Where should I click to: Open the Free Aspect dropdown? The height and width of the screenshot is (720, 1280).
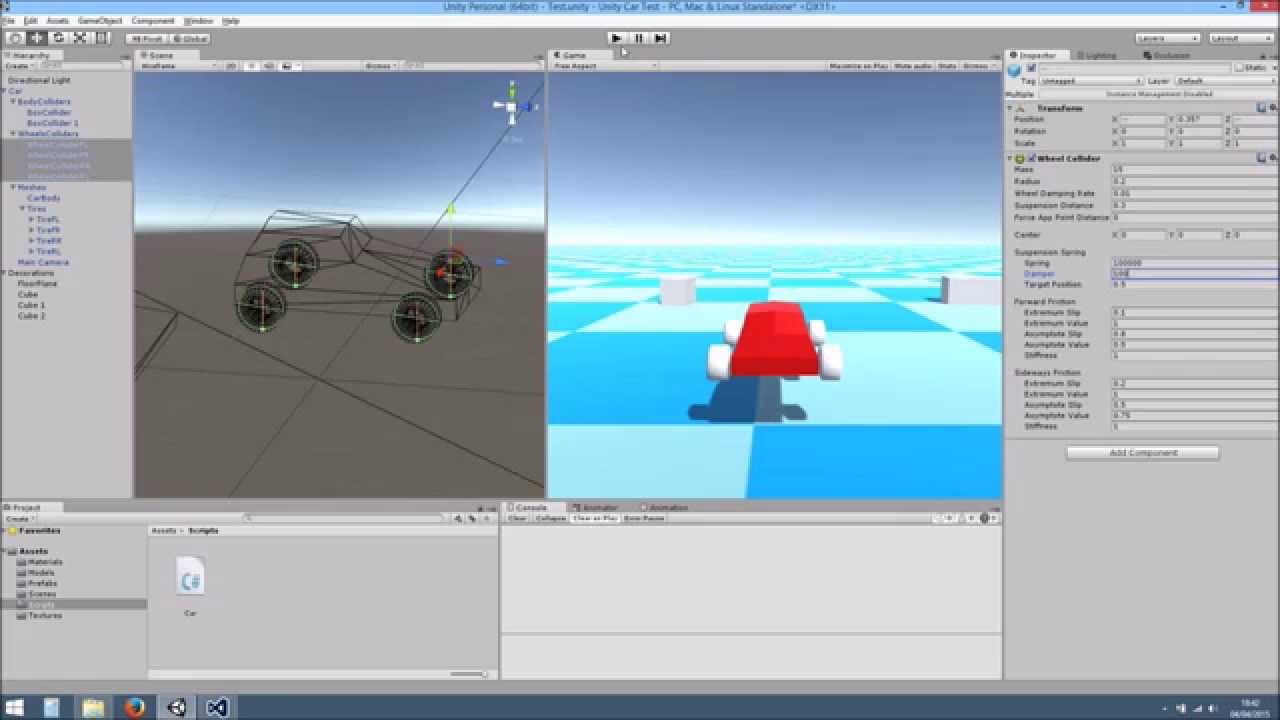(x=605, y=66)
